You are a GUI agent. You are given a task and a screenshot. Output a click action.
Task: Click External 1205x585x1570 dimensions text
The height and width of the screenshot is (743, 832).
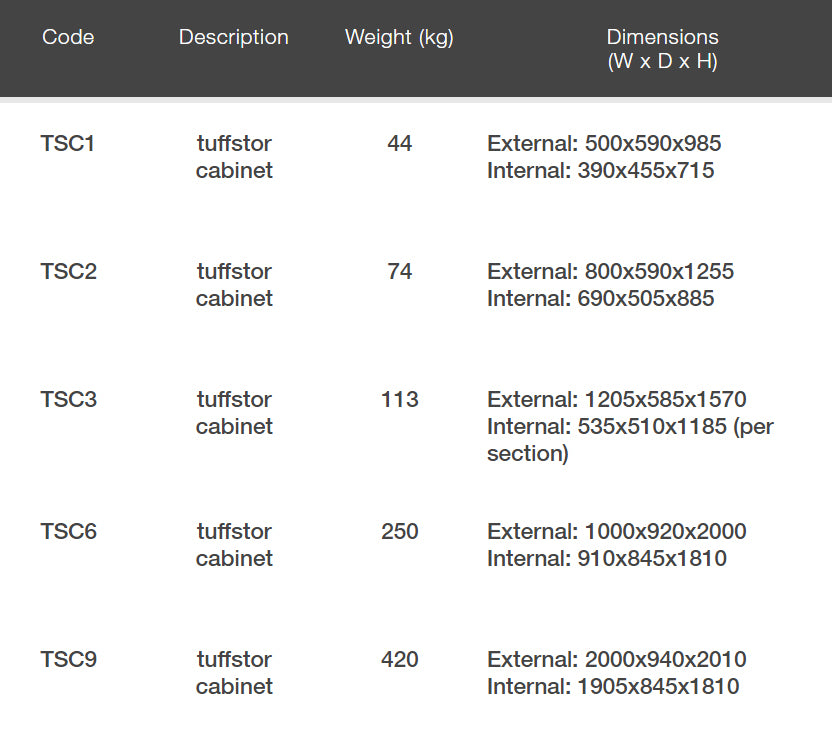point(616,400)
